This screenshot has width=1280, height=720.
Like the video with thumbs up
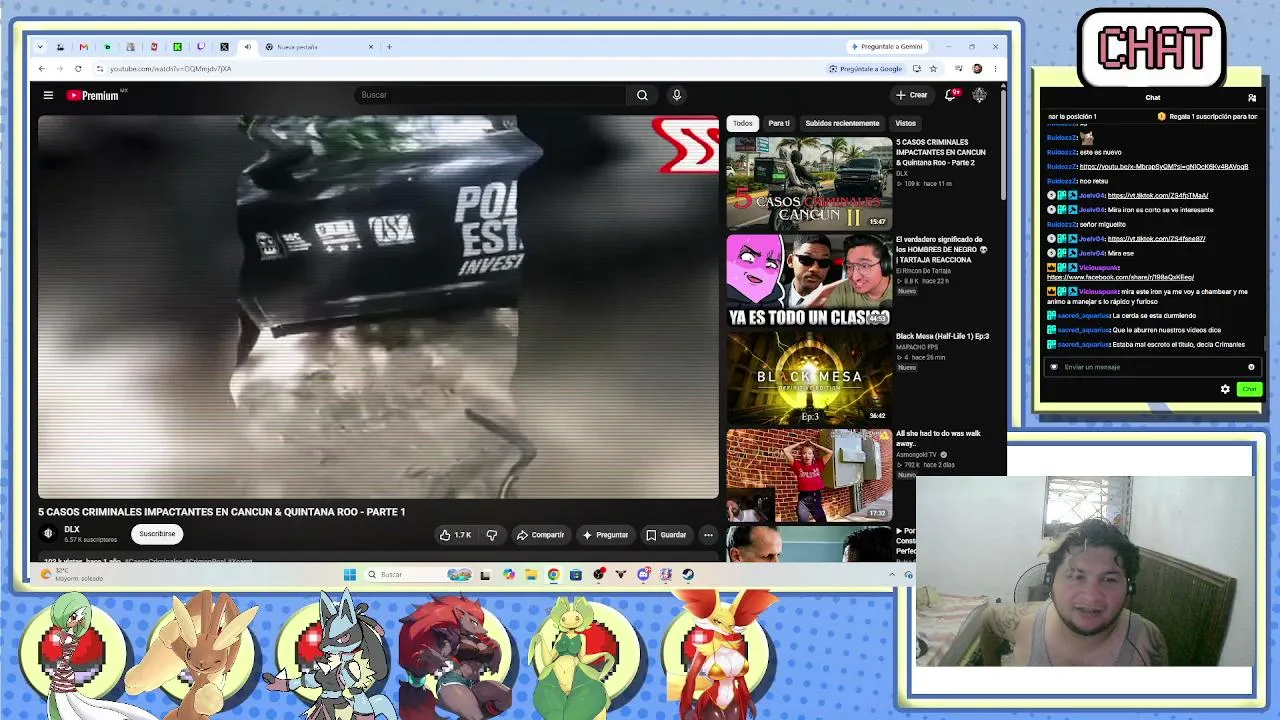[455, 535]
